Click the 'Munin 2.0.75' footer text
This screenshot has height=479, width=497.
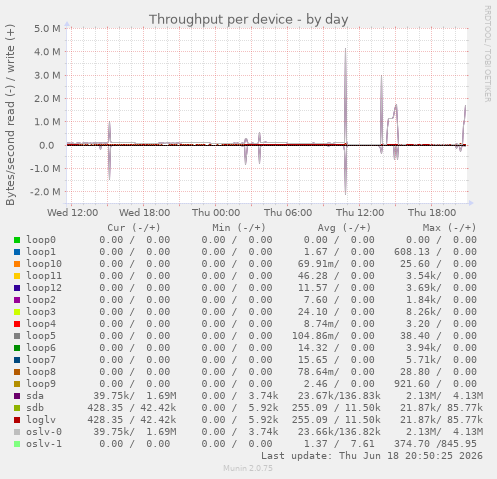(248, 468)
